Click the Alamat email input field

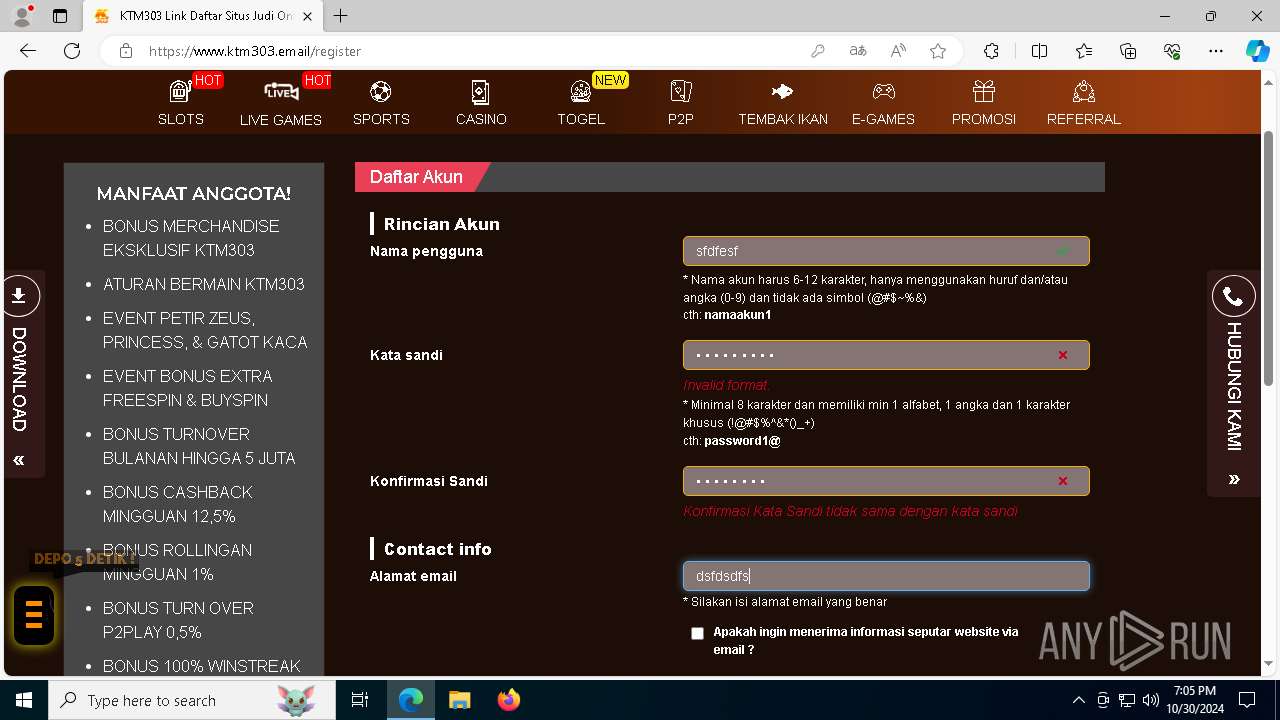pyautogui.click(x=886, y=576)
